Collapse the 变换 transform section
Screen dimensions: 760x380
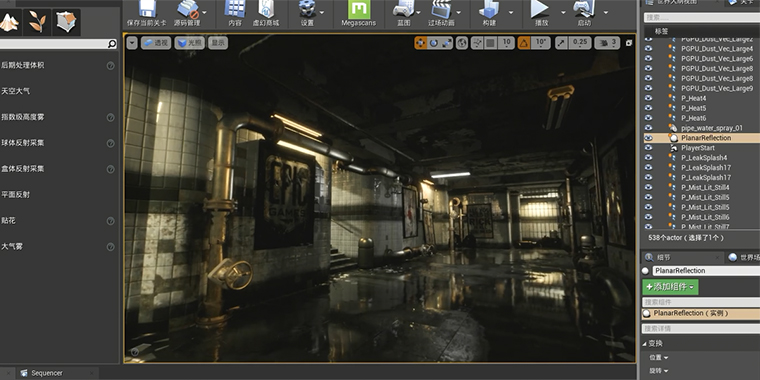[x=645, y=344]
